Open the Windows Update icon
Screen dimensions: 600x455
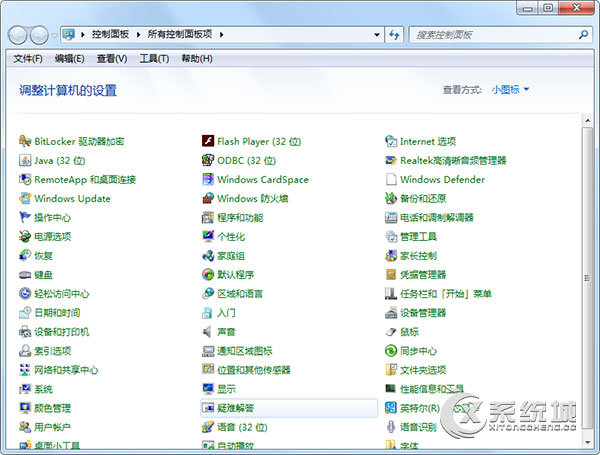tap(25, 198)
